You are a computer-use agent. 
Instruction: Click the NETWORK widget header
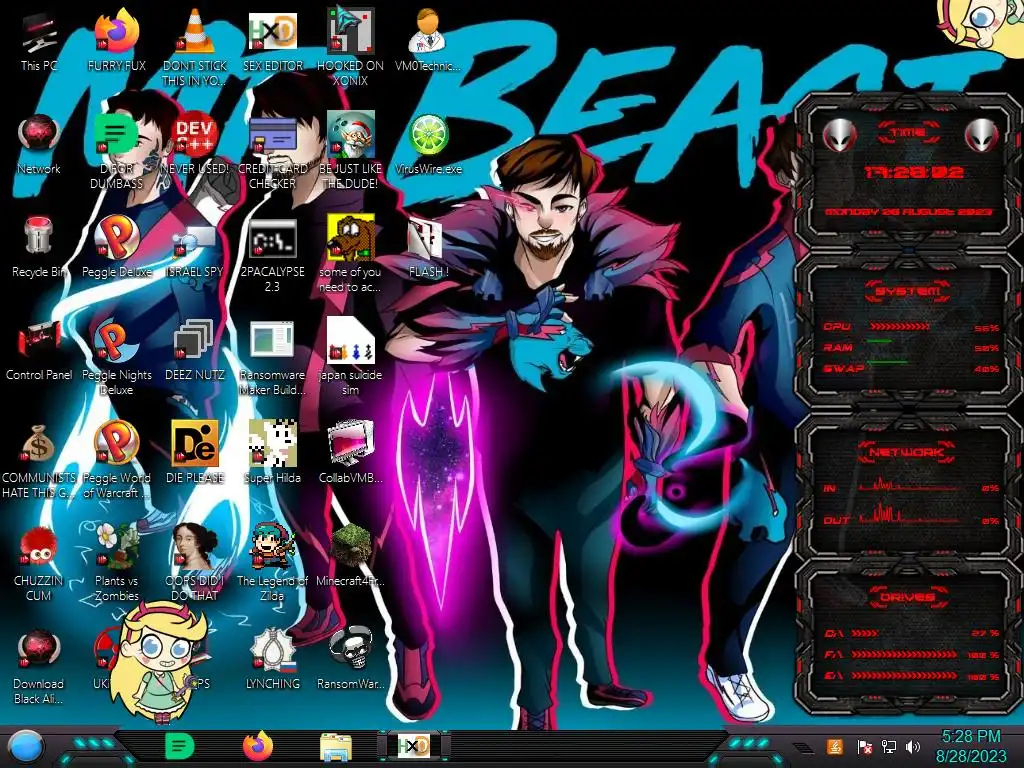click(x=908, y=451)
